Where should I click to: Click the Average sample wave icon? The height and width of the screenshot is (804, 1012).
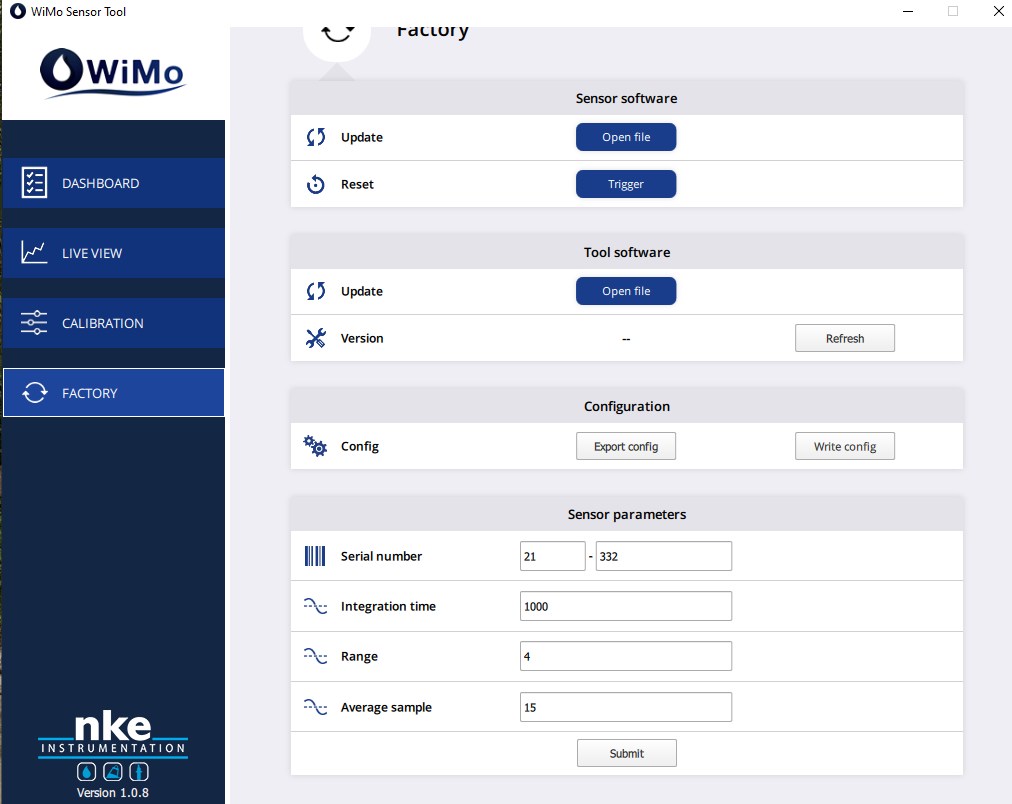coord(316,707)
